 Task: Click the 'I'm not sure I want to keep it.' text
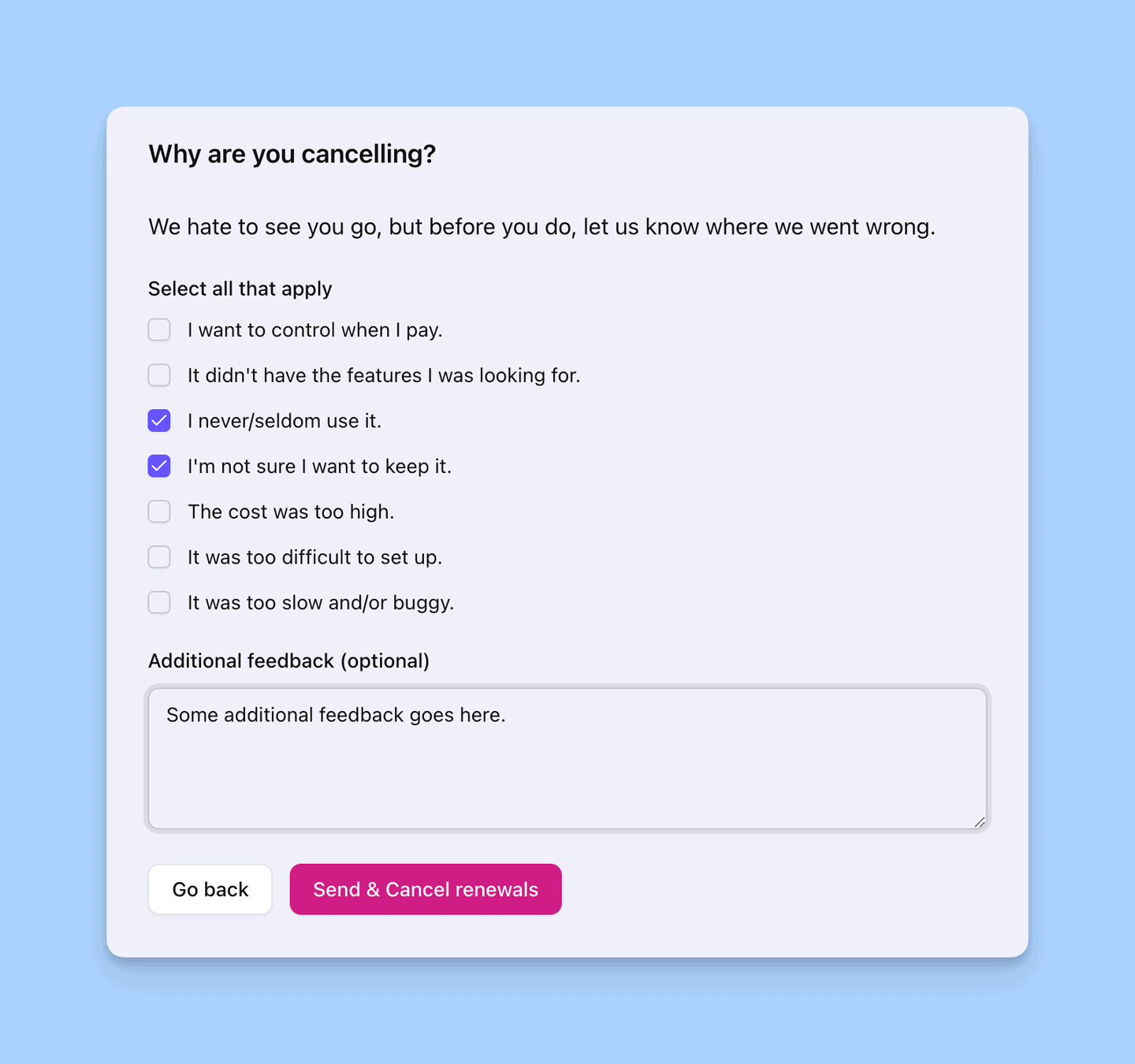pyautogui.click(x=319, y=467)
